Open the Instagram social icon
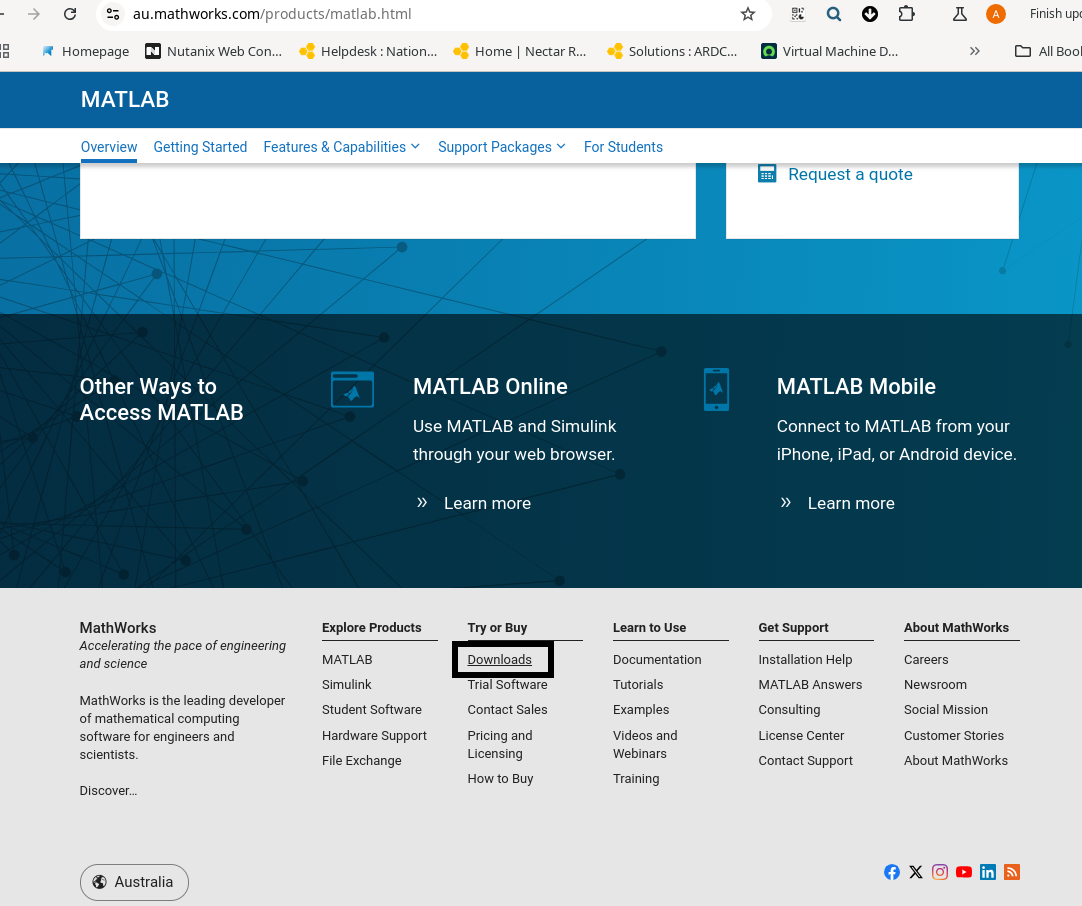The image size is (1082, 906). point(940,872)
